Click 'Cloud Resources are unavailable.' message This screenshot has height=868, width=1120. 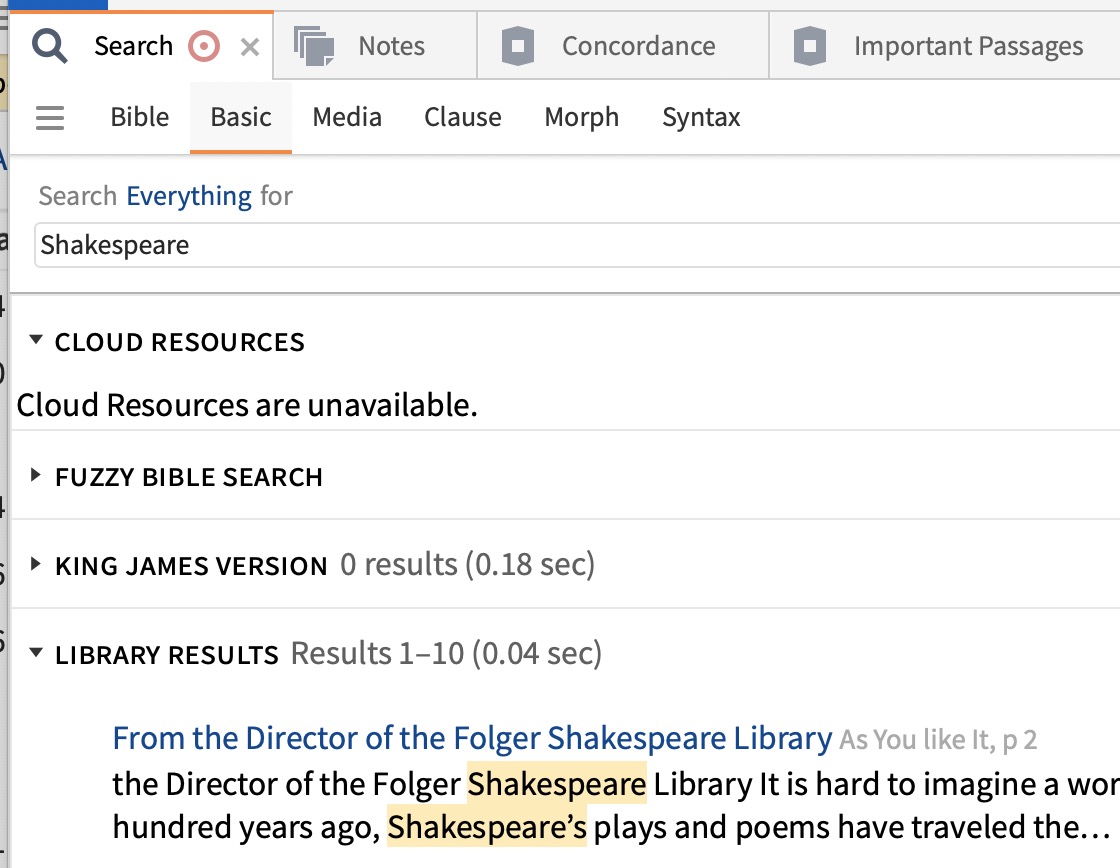(246, 405)
